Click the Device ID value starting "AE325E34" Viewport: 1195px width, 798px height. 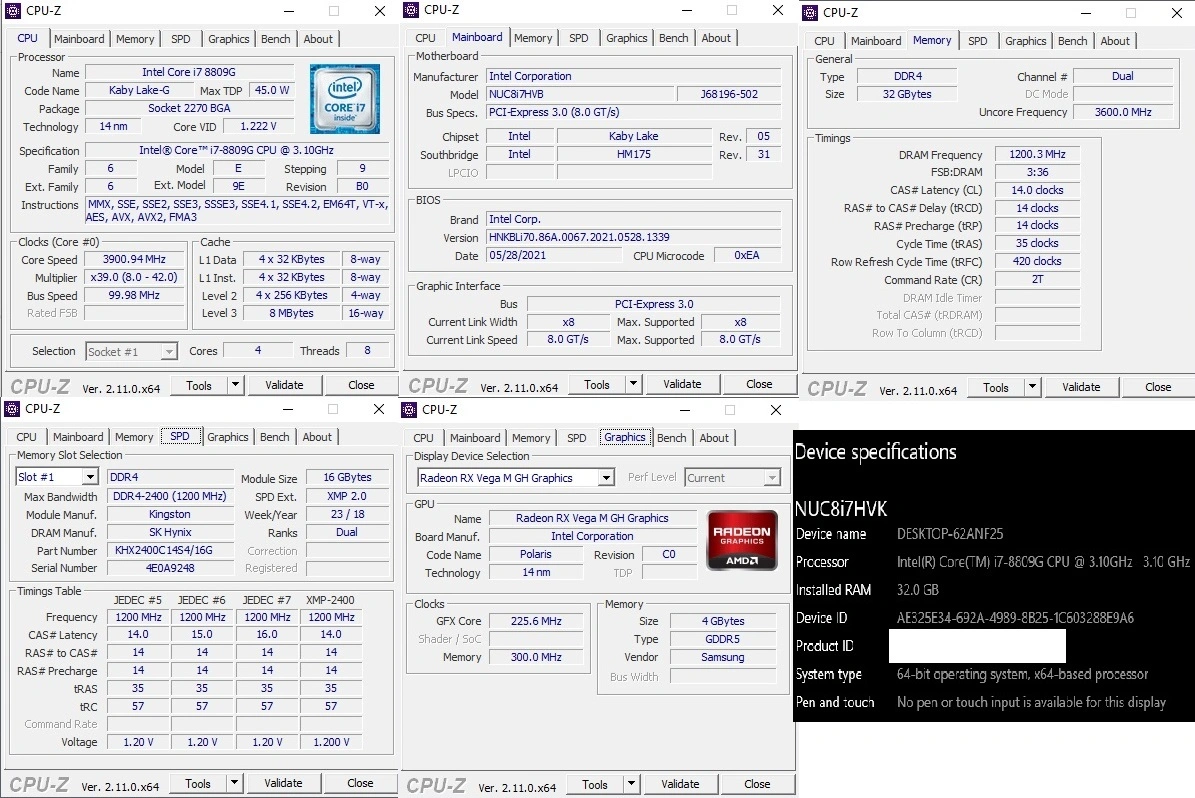1015,617
